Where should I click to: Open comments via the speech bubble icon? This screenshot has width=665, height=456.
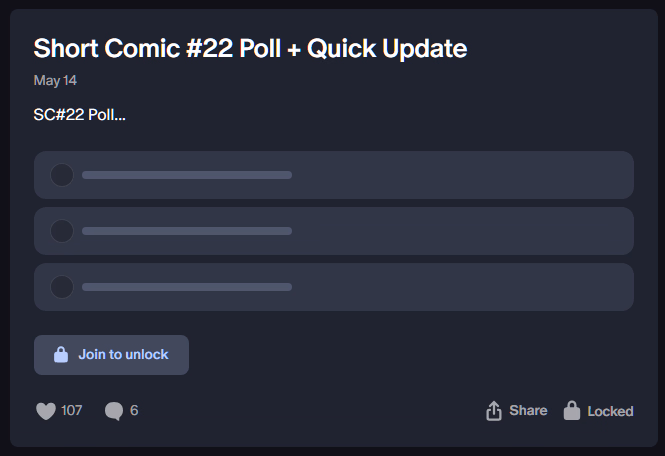(114, 411)
